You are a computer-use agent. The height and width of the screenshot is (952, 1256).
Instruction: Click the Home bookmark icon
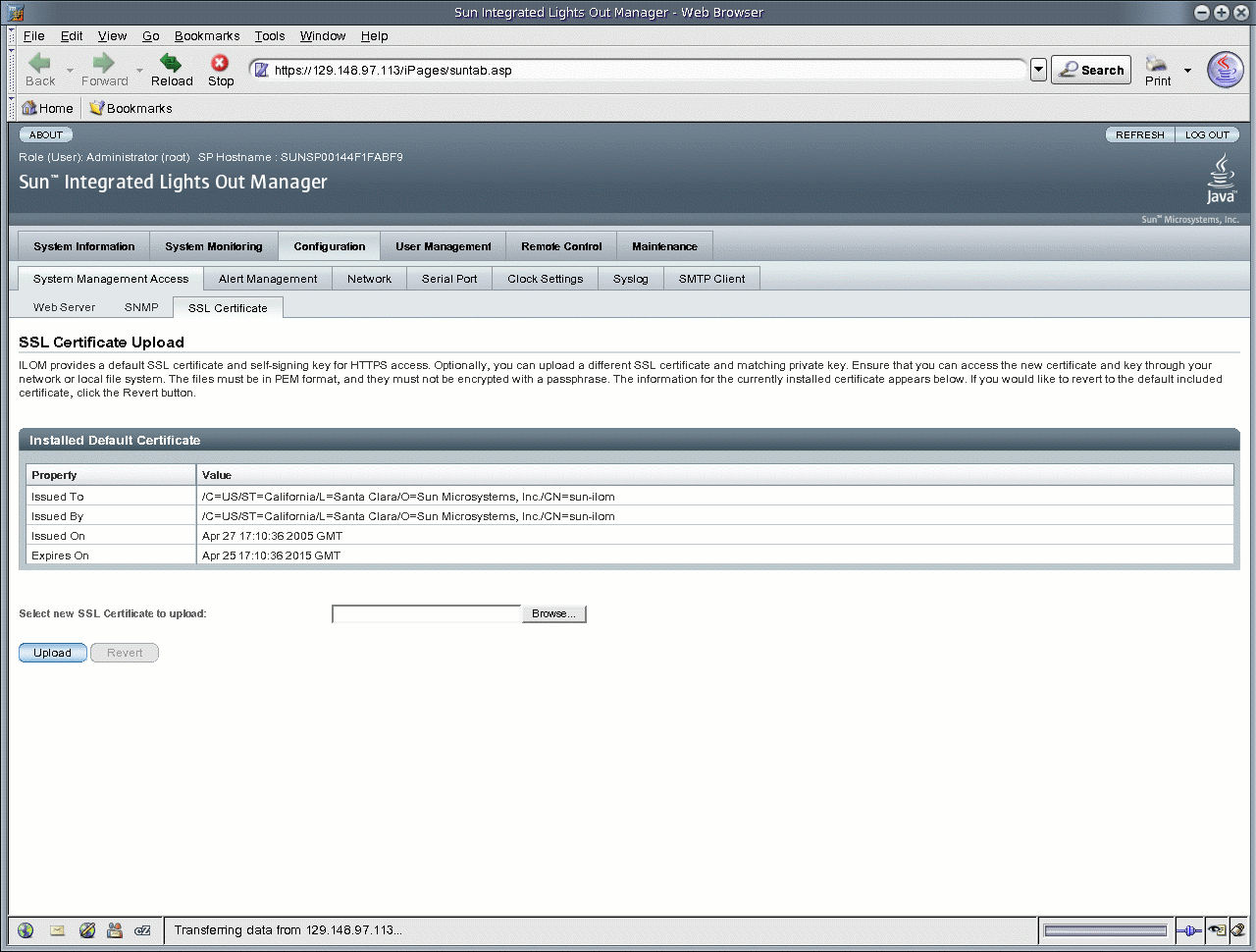(29, 108)
